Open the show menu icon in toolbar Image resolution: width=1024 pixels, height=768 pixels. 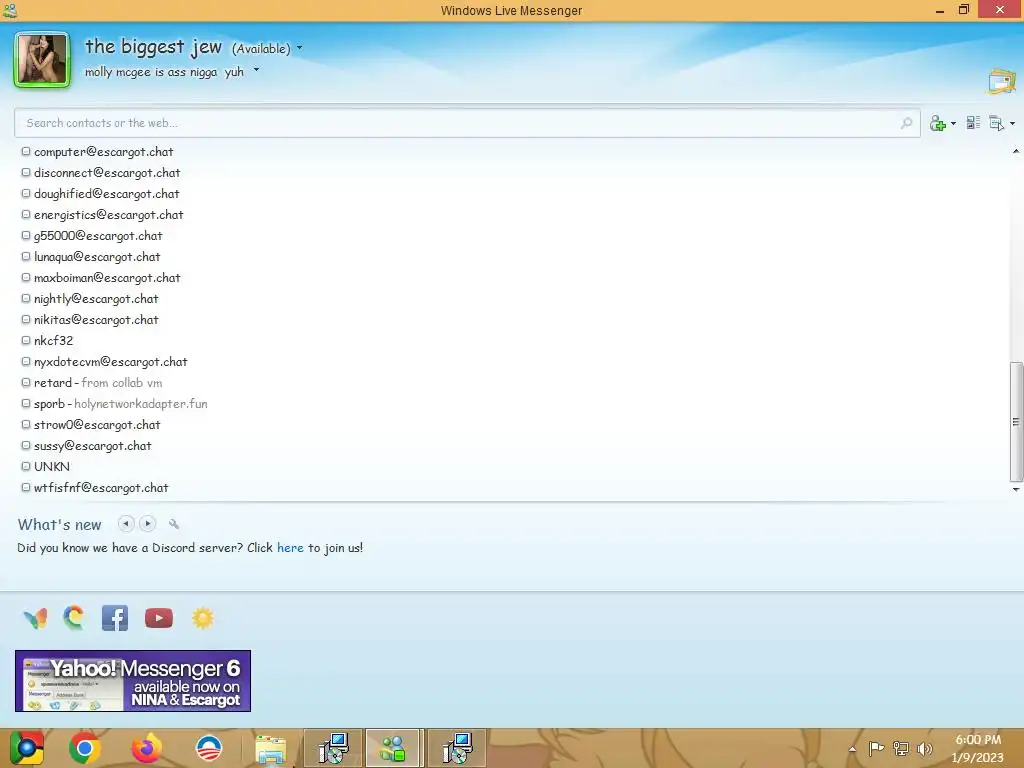coord(997,123)
